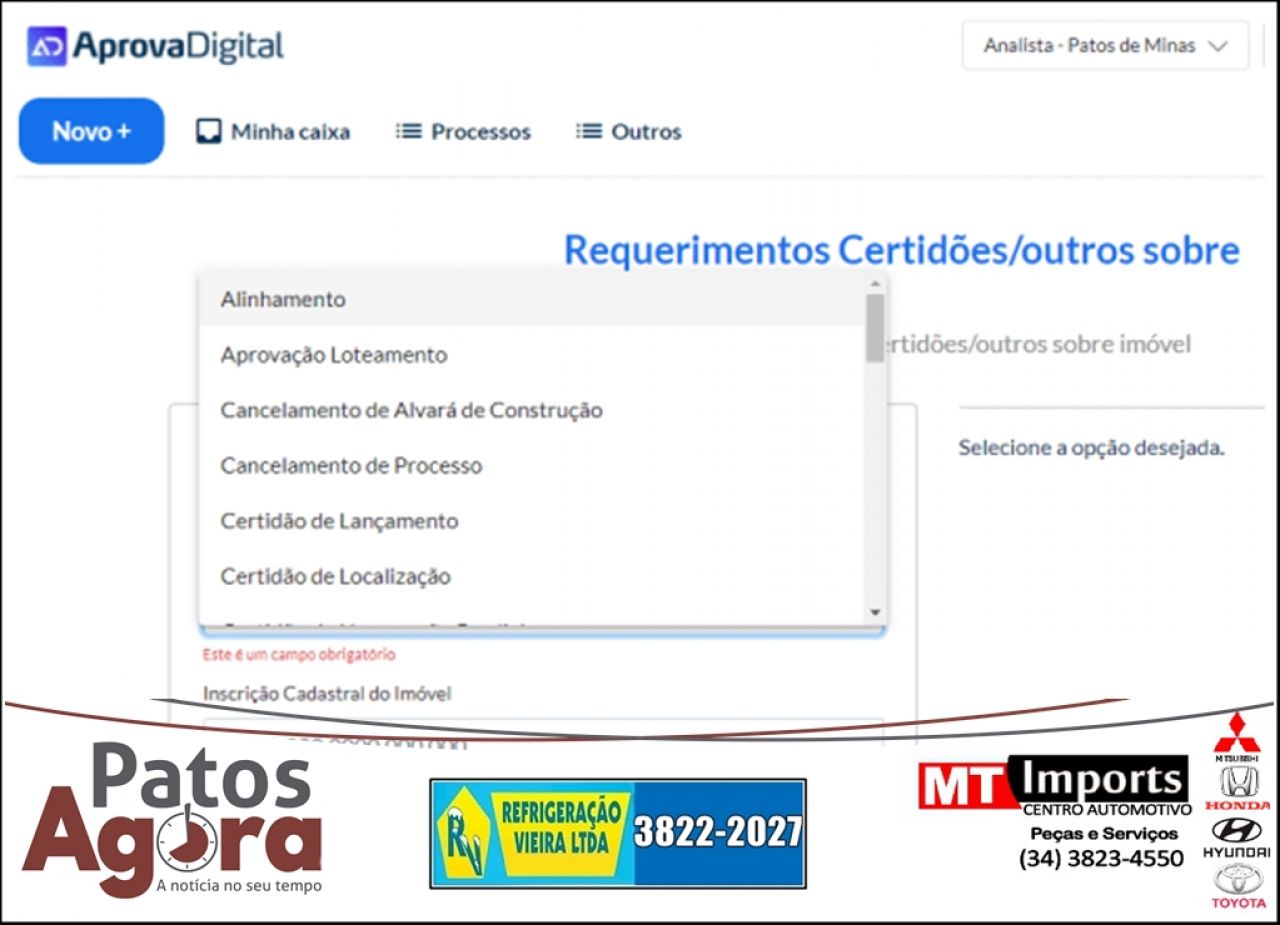Select Certidão de Localização option

click(x=532, y=577)
